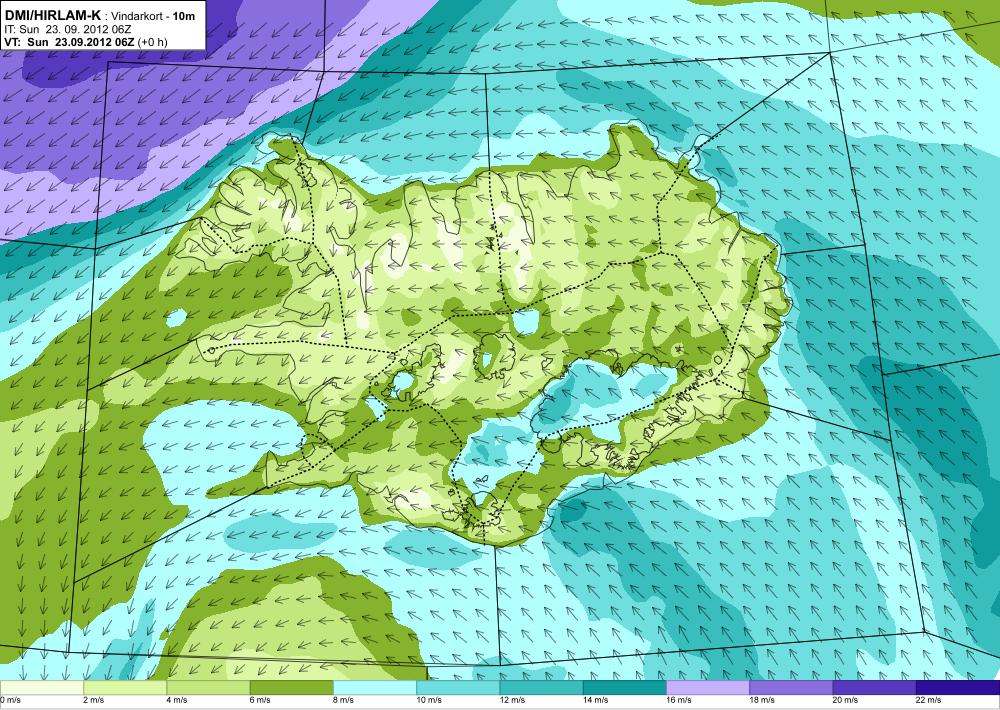Click the '18 m/s' legend label

click(762, 700)
